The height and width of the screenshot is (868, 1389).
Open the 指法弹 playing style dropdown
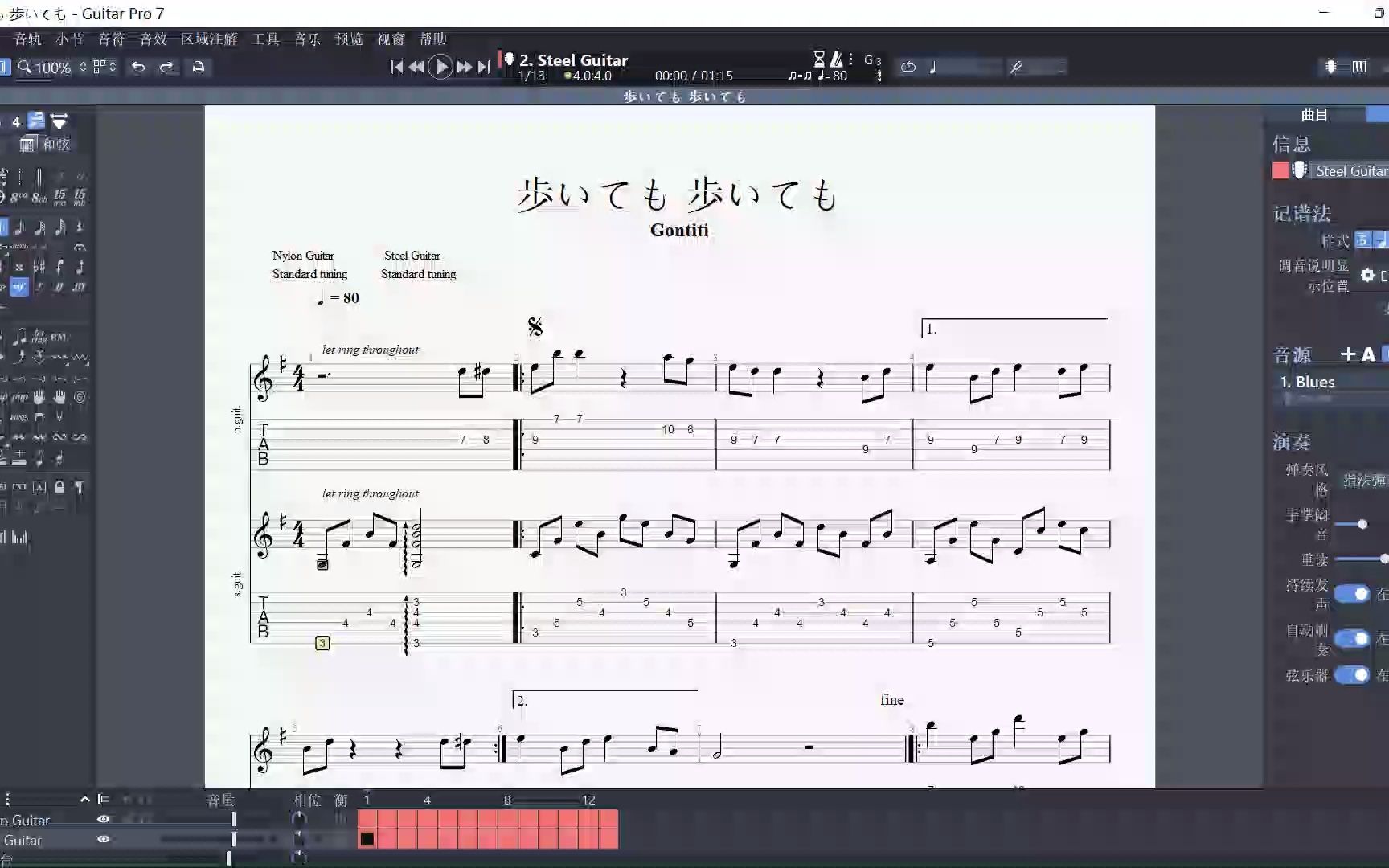[1364, 480]
